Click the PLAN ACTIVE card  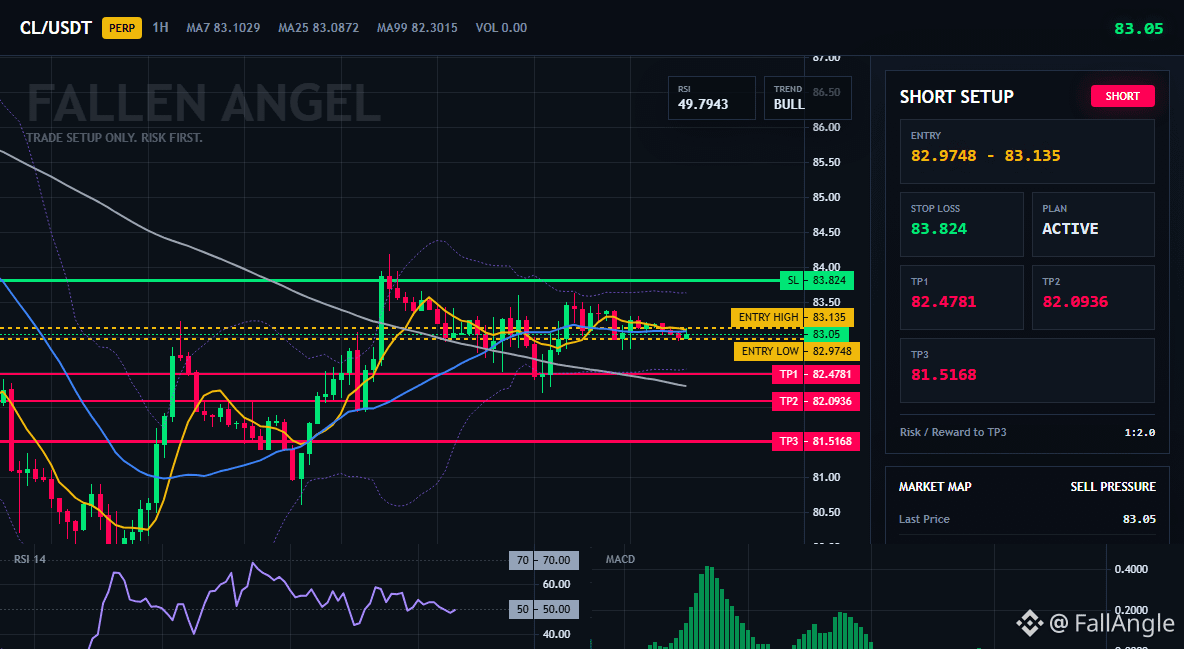(x=1093, y=224)
